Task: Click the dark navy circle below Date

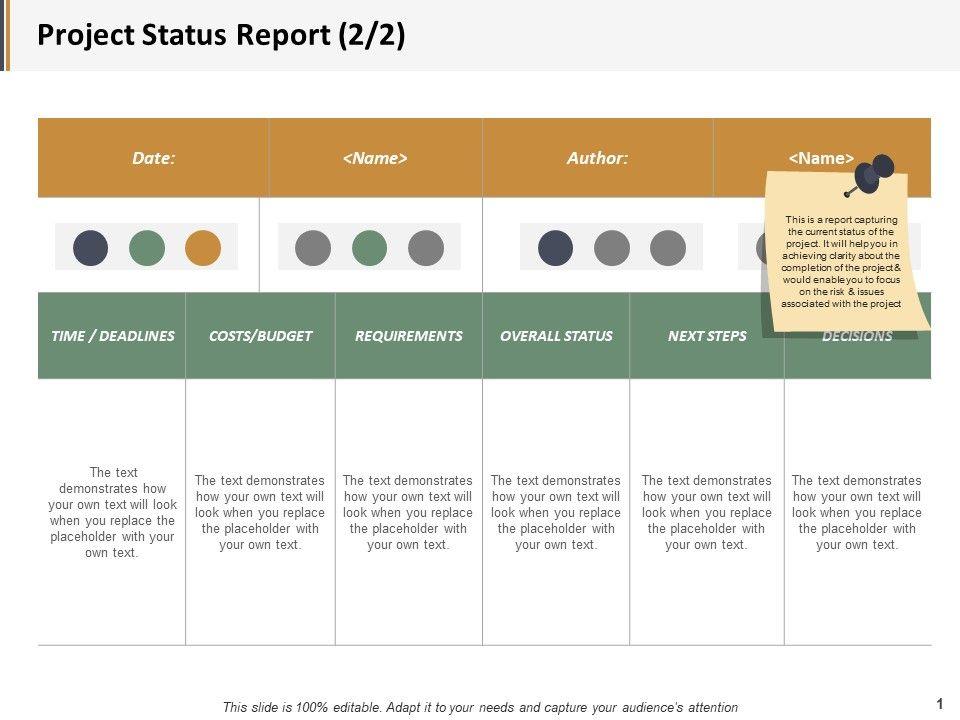Action: 91,247
